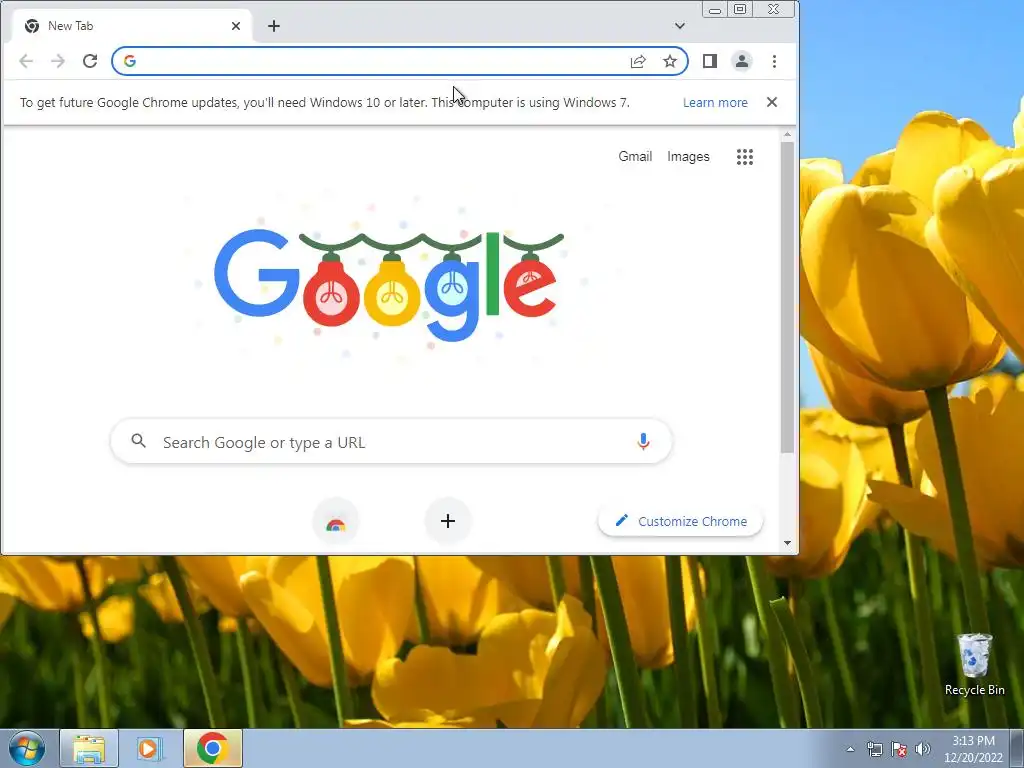The image size is (1024, 768).
Task: Open a new tab with the plus button
Action: [x=274, y=26]
